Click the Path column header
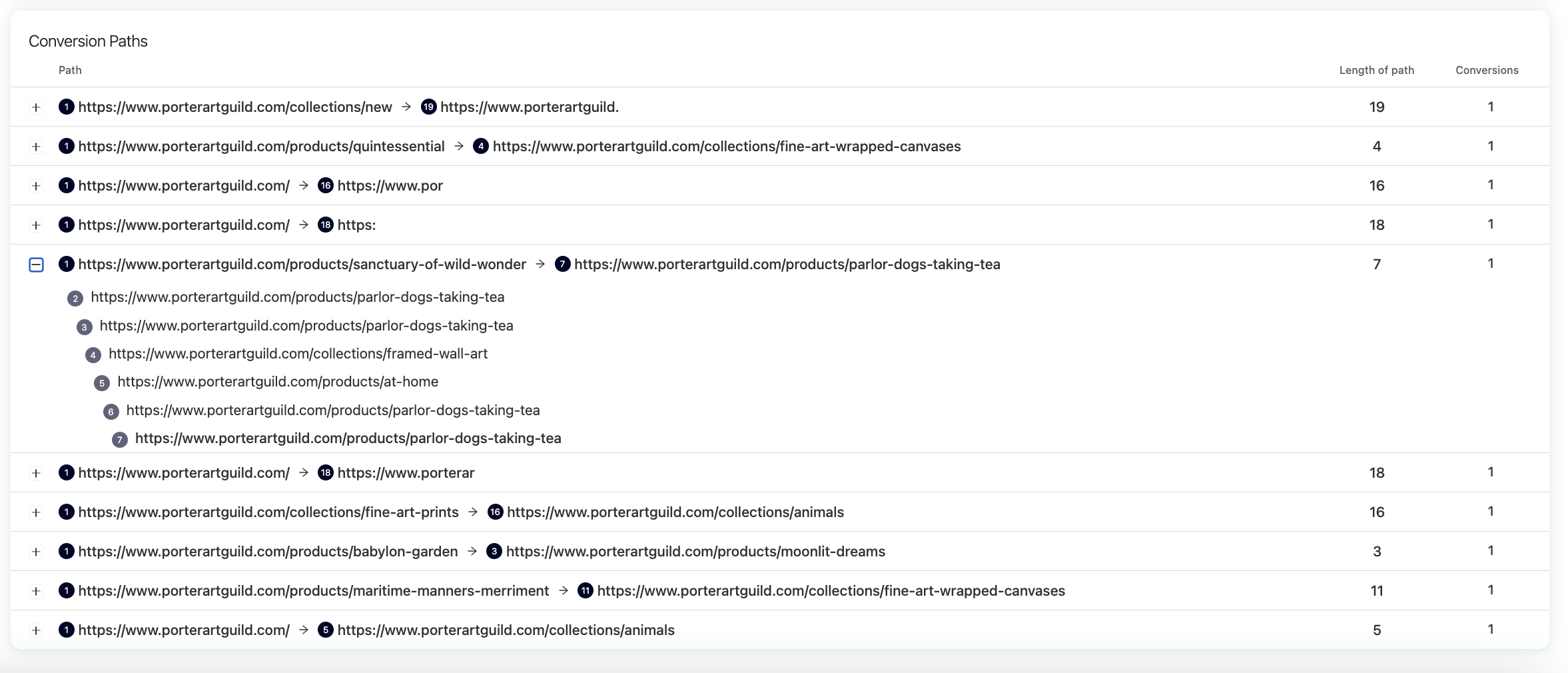 pos(70,70)
